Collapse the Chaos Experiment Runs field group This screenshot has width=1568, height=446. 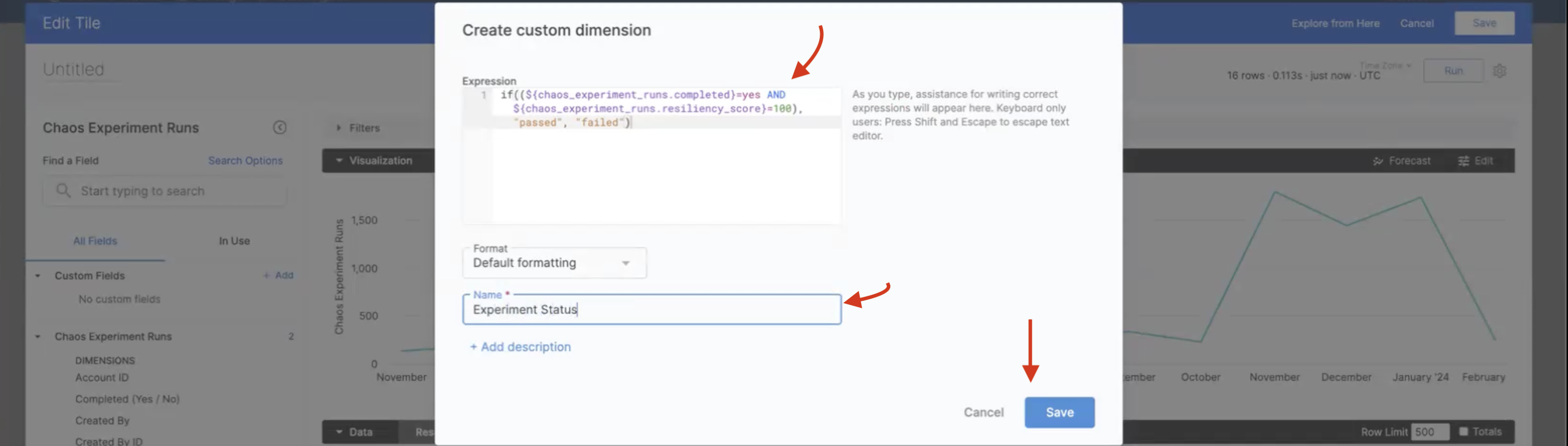coord(38,337)
